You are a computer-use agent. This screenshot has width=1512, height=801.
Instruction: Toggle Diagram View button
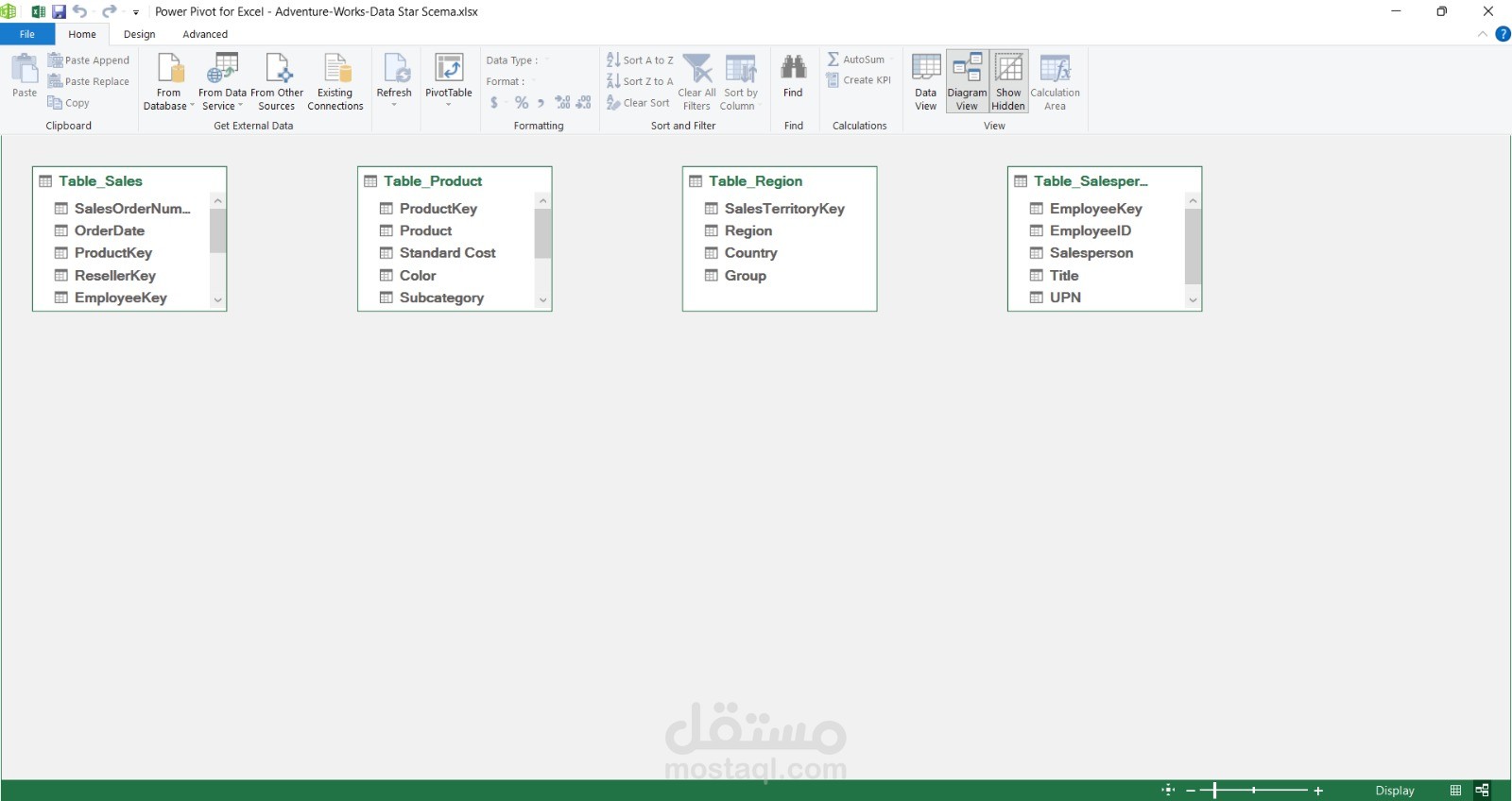(x=967, y=82)
